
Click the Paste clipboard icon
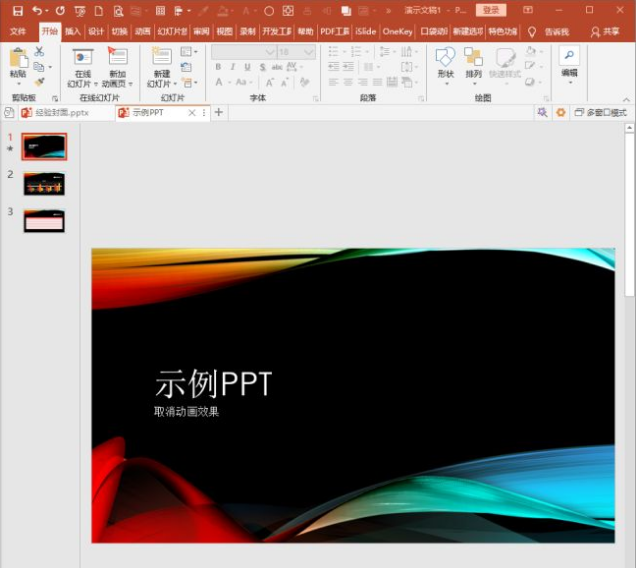coord(17,58)
